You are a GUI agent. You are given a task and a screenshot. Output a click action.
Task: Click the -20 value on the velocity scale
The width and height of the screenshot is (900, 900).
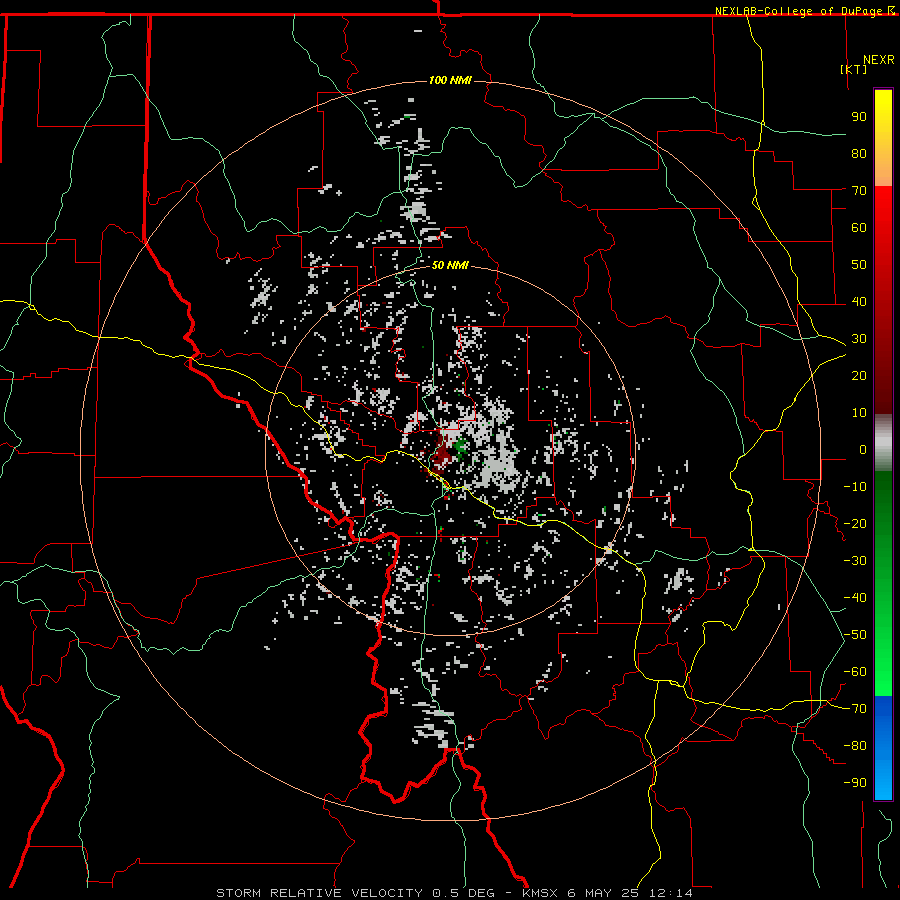pyautogui.click(x=855, y=523)
